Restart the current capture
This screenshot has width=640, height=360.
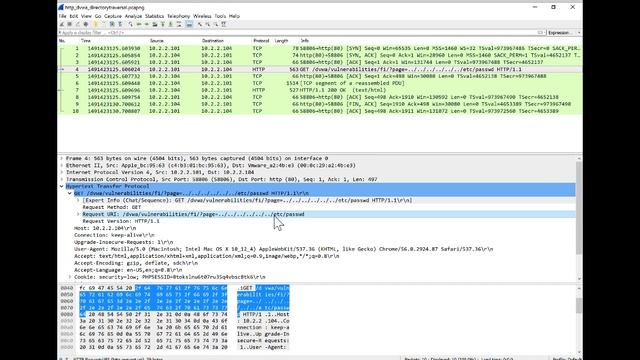click(x=78, y=24)
